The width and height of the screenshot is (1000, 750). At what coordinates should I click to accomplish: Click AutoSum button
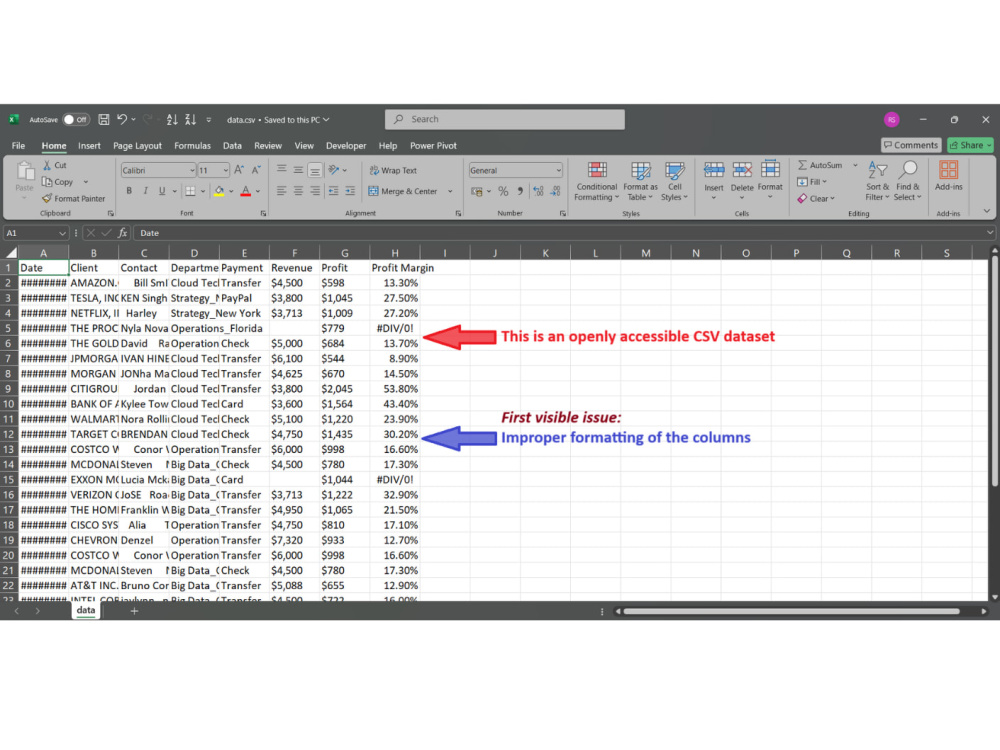click(820, 165)
